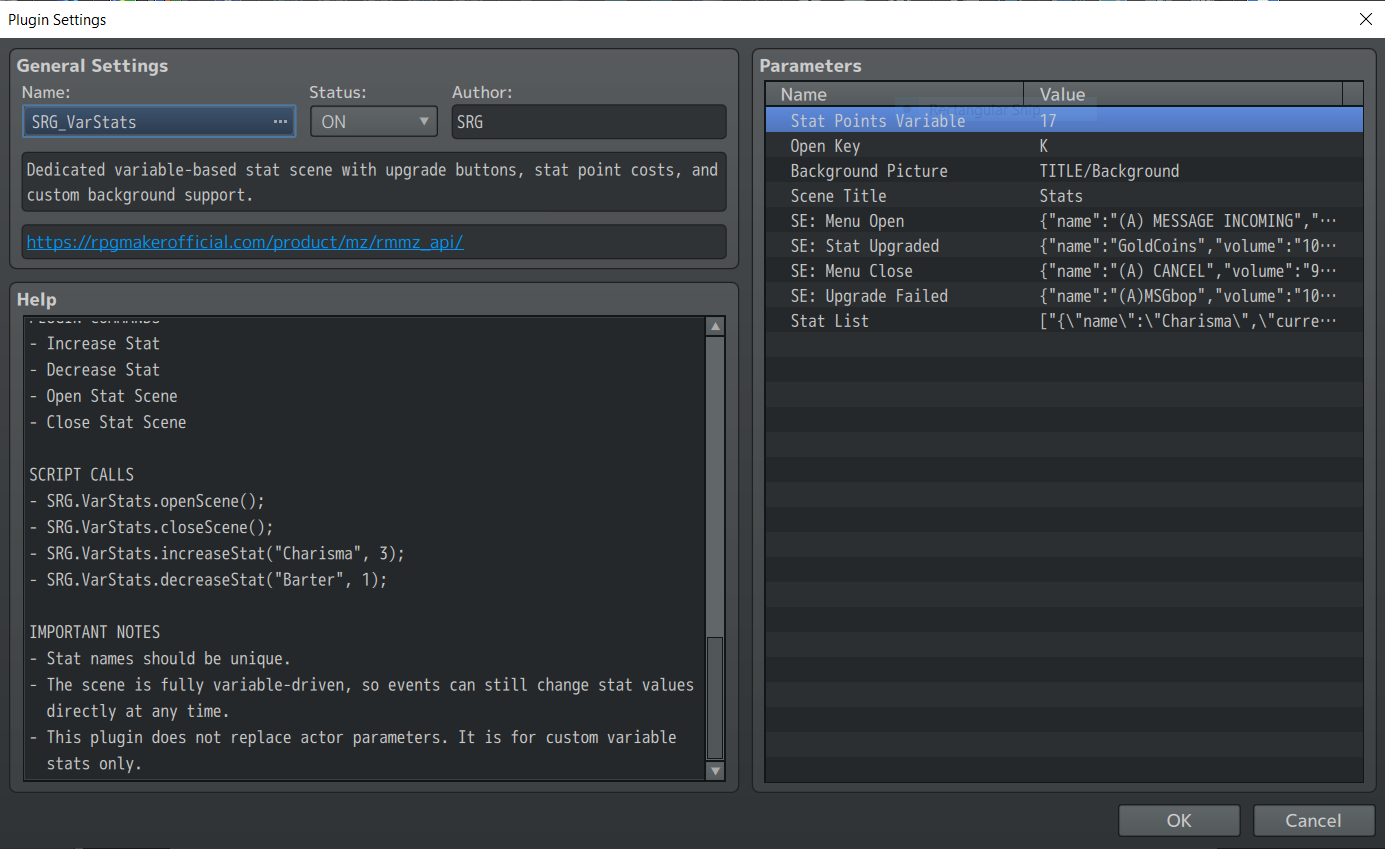The image size is (1385, 849).
Task: Select the Stat List parameter
Action: [1064, 321]
